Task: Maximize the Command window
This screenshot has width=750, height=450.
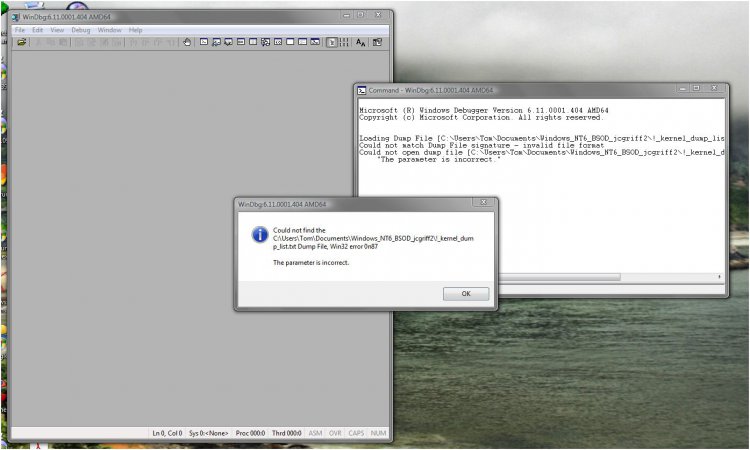Action: [x=696, y=88]
